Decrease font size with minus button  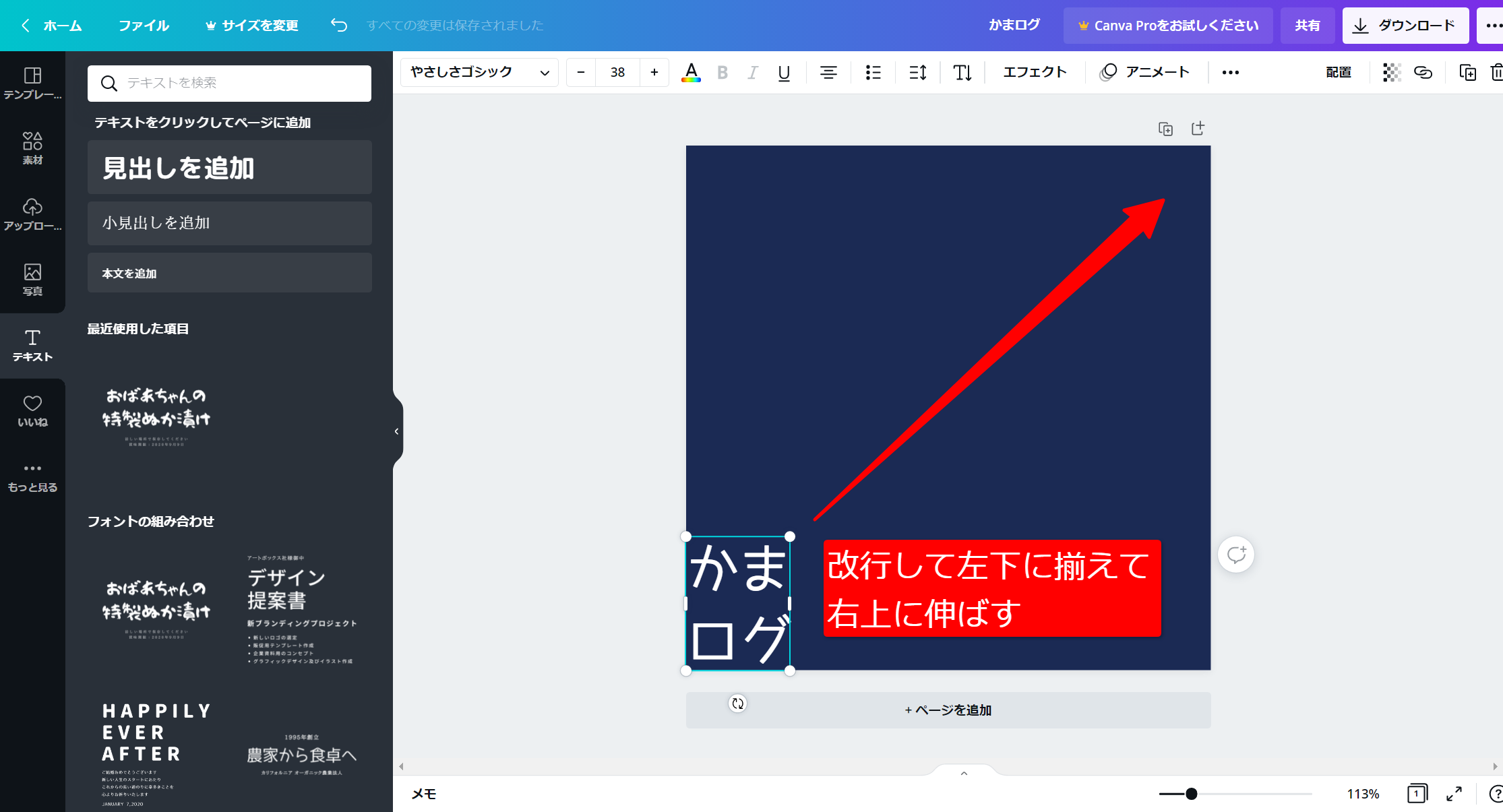(x=581, y=72)
